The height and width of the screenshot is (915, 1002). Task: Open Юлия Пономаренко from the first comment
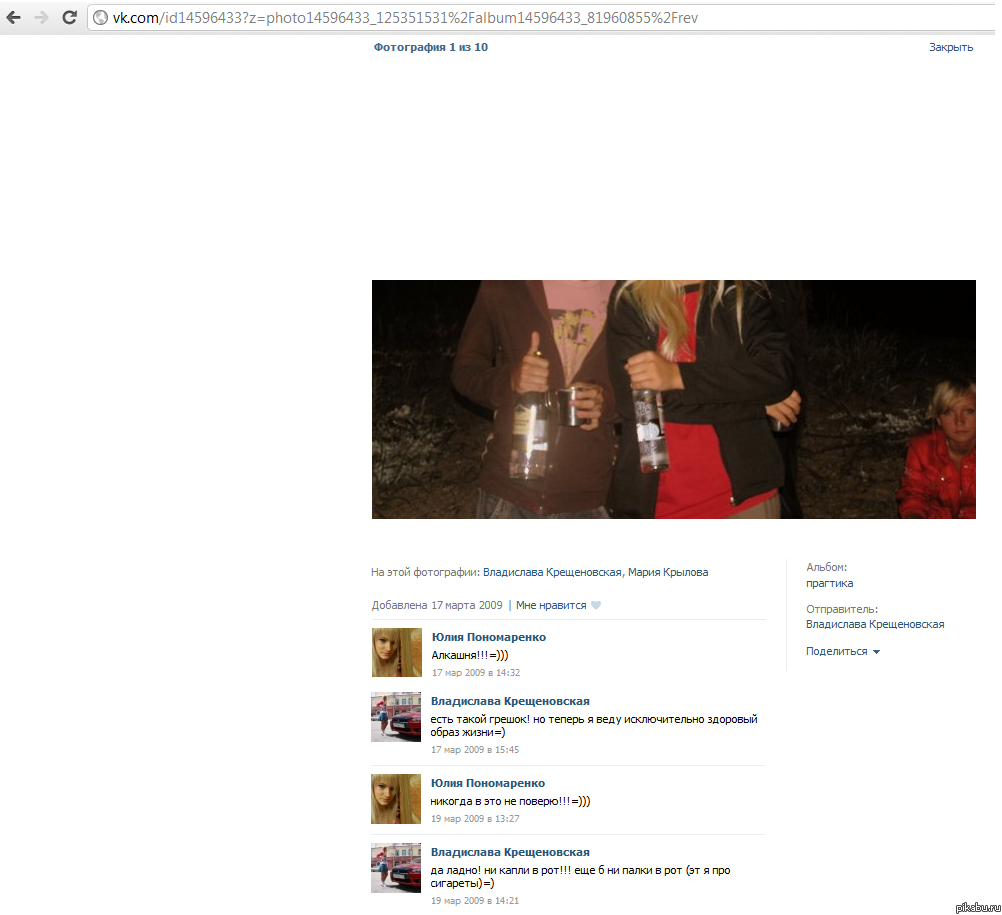488,637
